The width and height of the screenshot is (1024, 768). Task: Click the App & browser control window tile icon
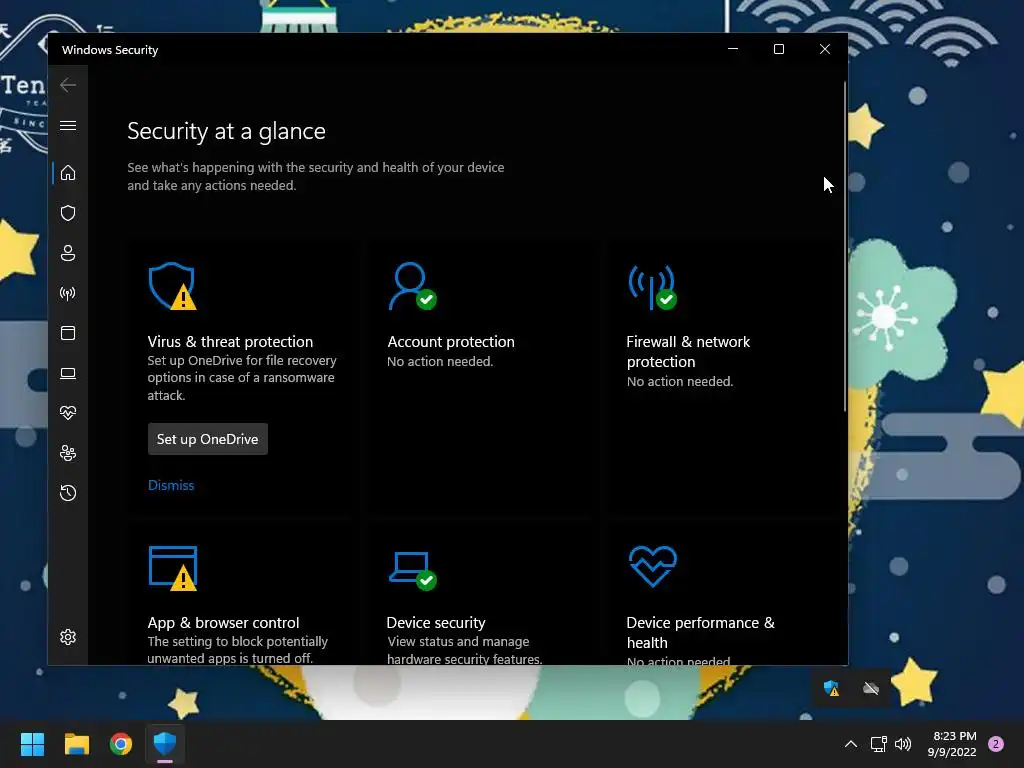point(173,568)
